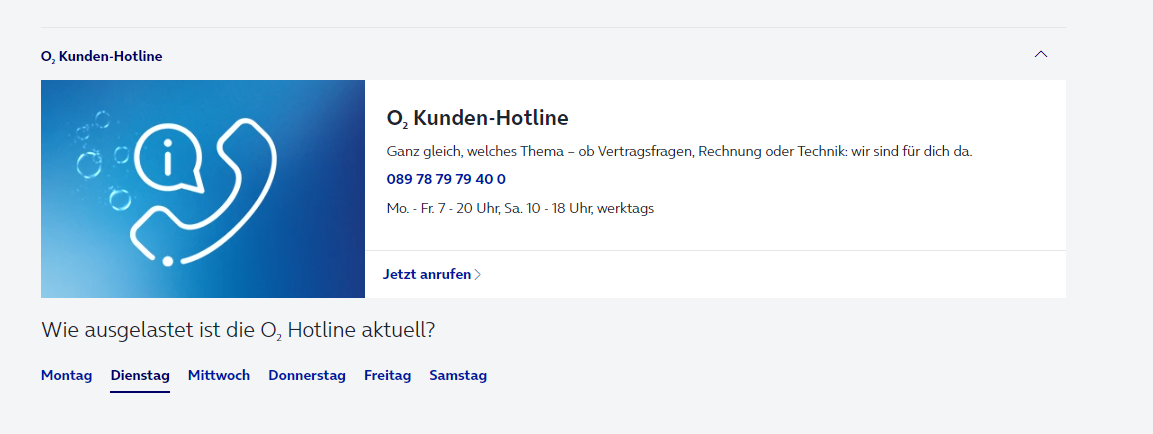Screen dimensions: 1153x434
Task: Show hotline load for Mittwoch
Action: (x=219, y=375)
